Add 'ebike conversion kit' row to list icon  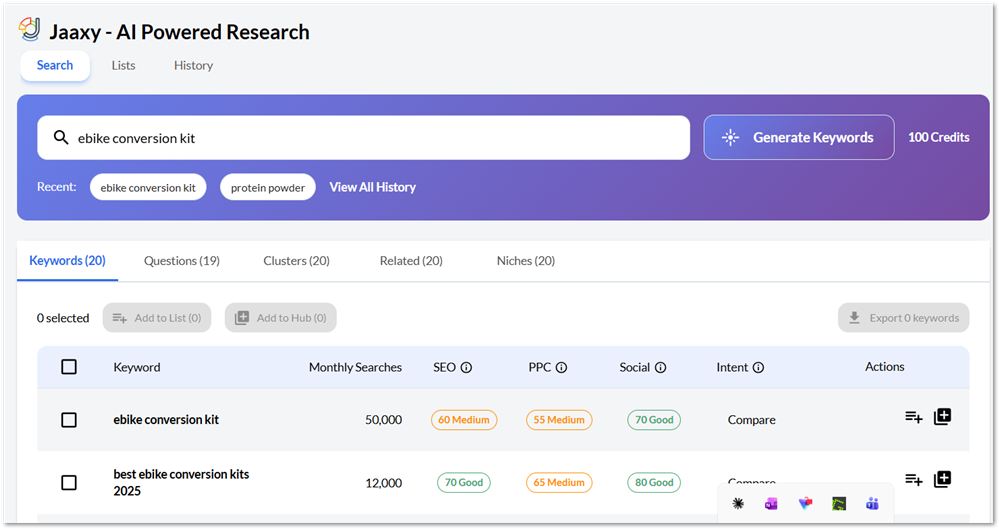914,417
